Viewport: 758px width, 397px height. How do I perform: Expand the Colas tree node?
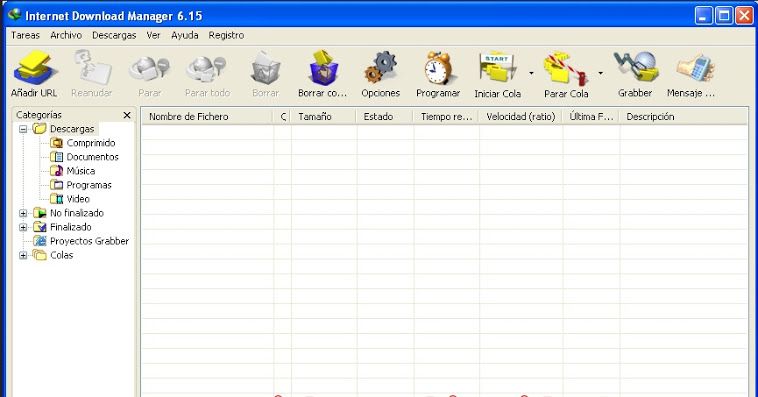(x=23, y=255)
